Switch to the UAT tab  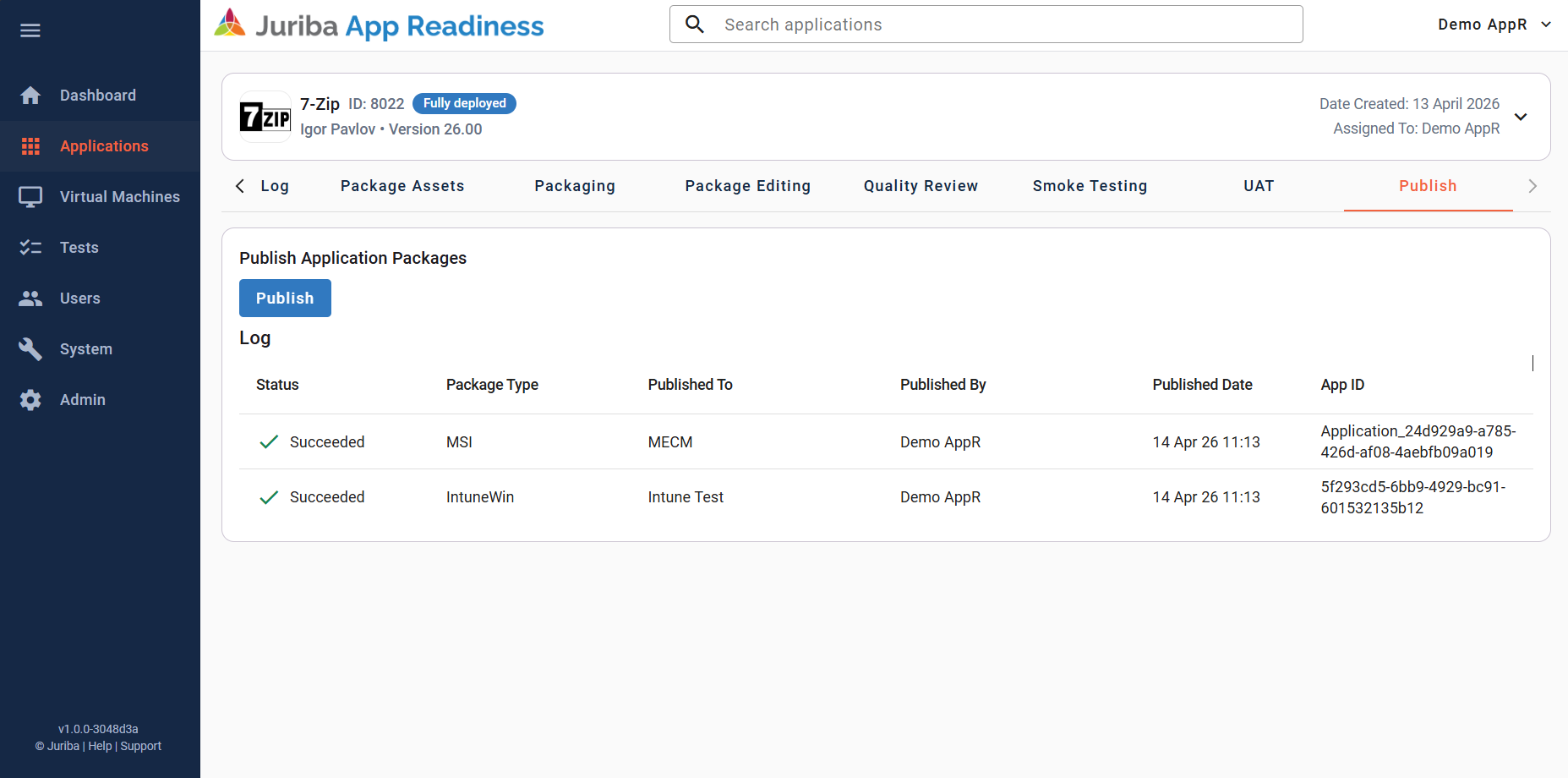1259,186
